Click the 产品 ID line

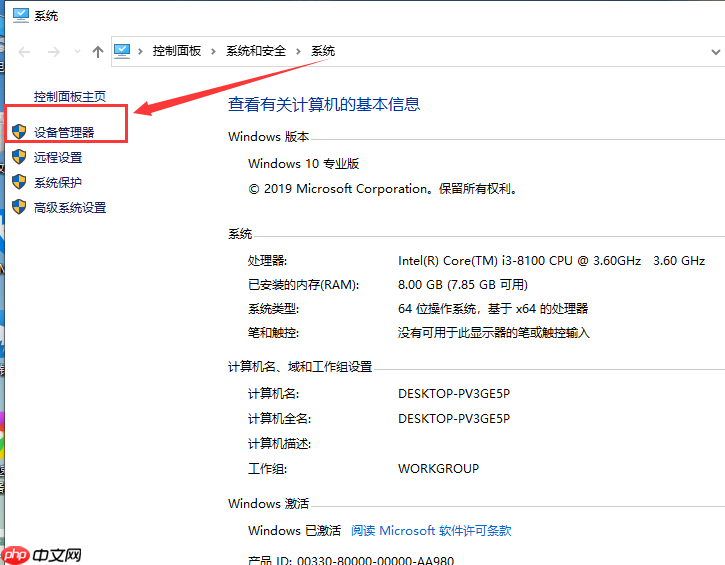351,560
